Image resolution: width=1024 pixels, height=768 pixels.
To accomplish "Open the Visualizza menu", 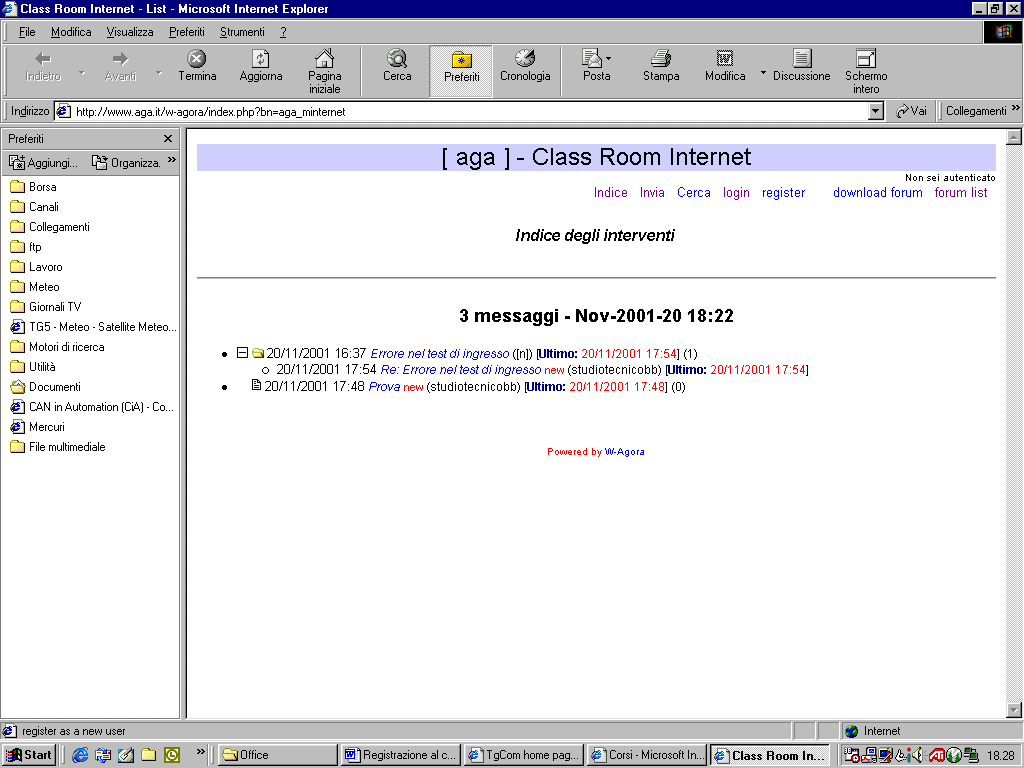I will pyautogui.click(x=130, y=32).
